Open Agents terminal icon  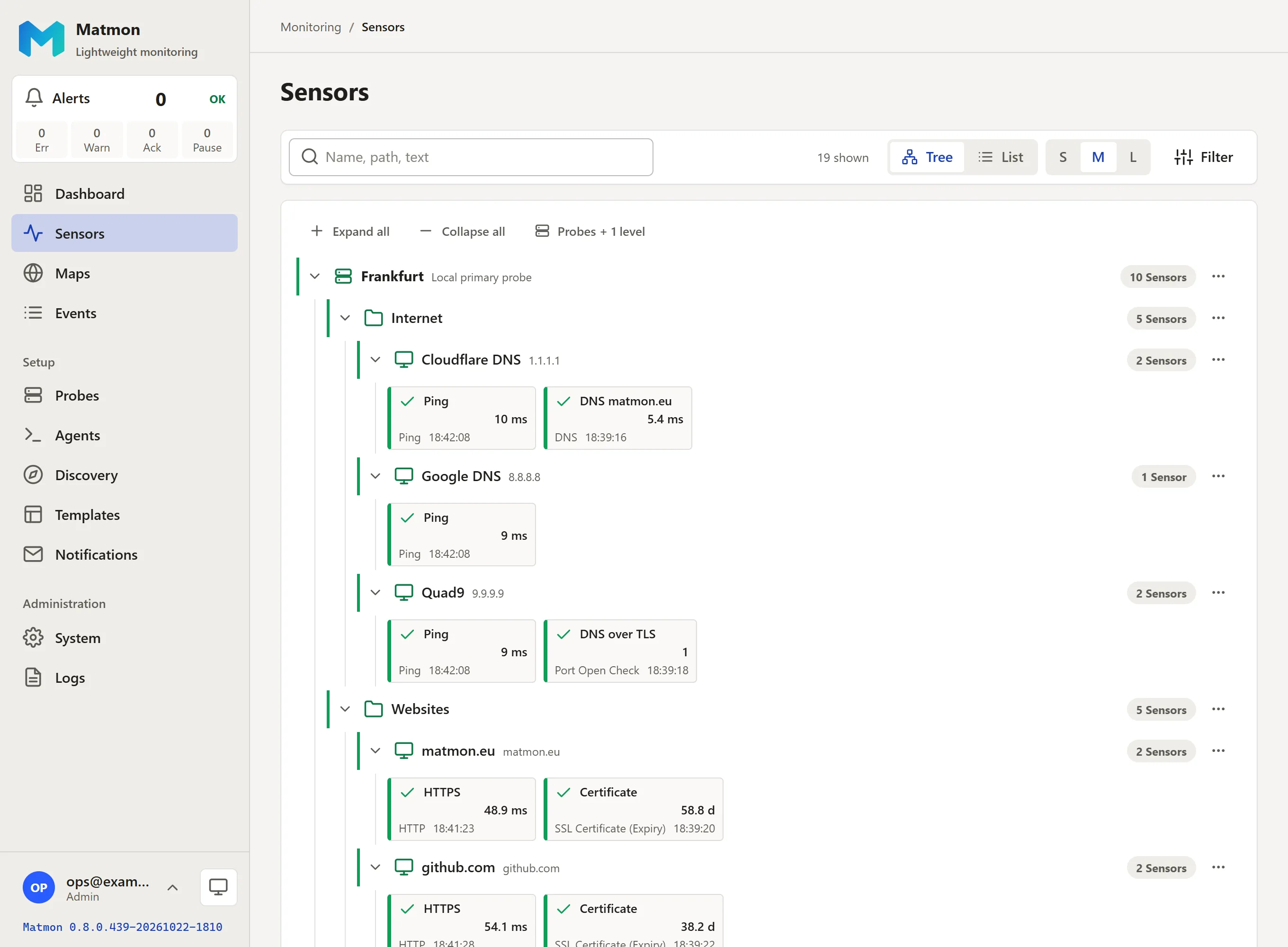coord(33,435)
